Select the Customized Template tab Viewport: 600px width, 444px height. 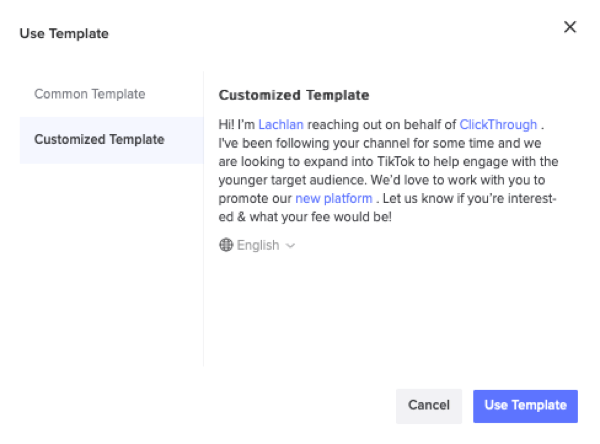point(111,140)
